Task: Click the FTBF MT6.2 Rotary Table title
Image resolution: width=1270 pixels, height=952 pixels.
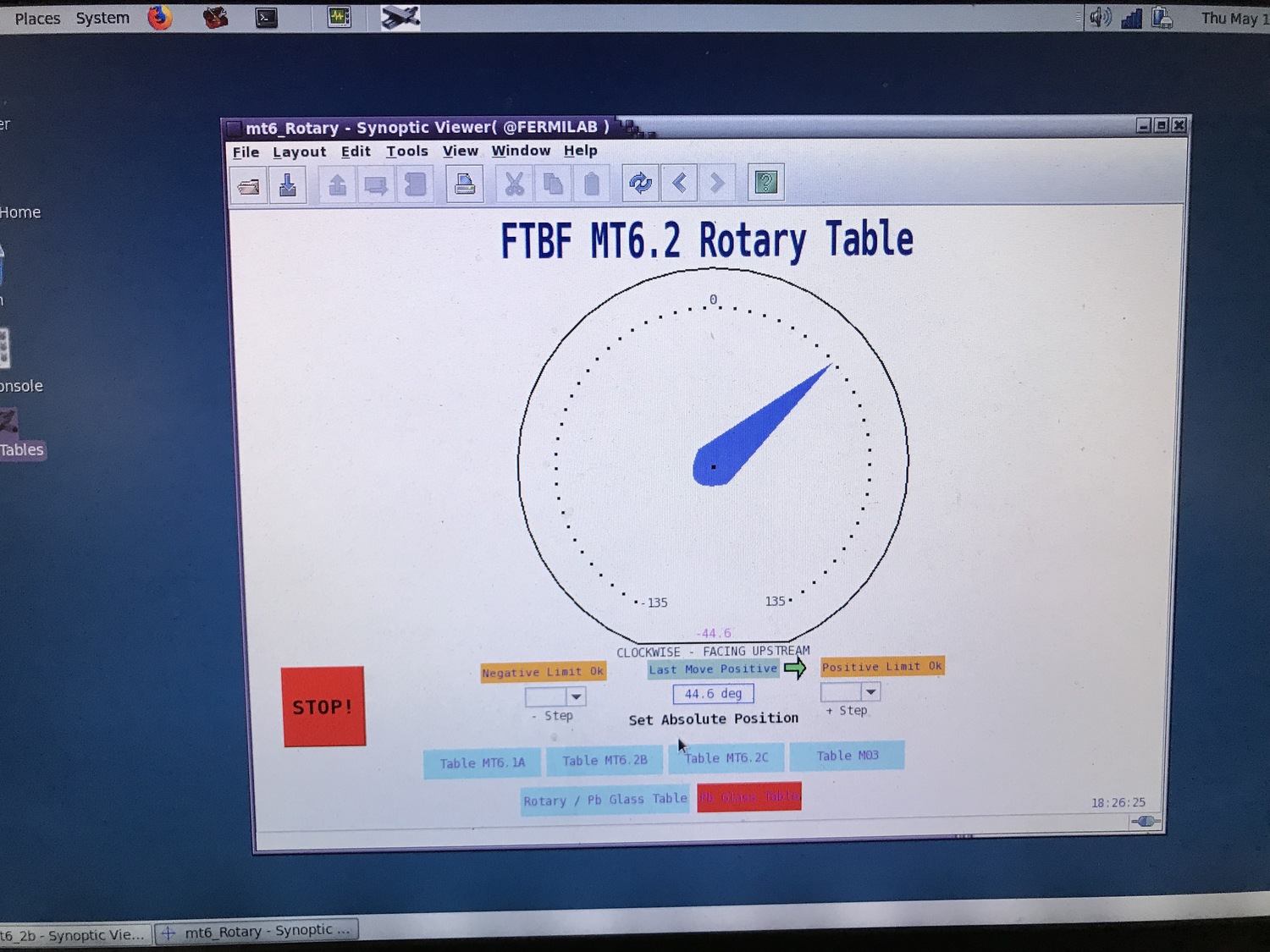Action: (x=707, y=239)
